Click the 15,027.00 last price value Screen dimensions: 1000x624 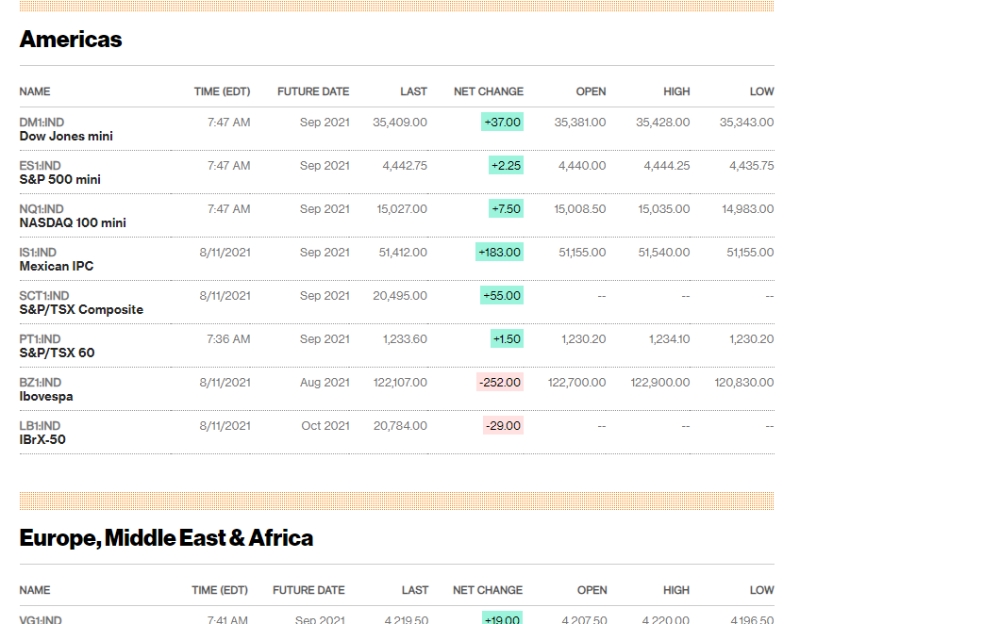[402, 209]
